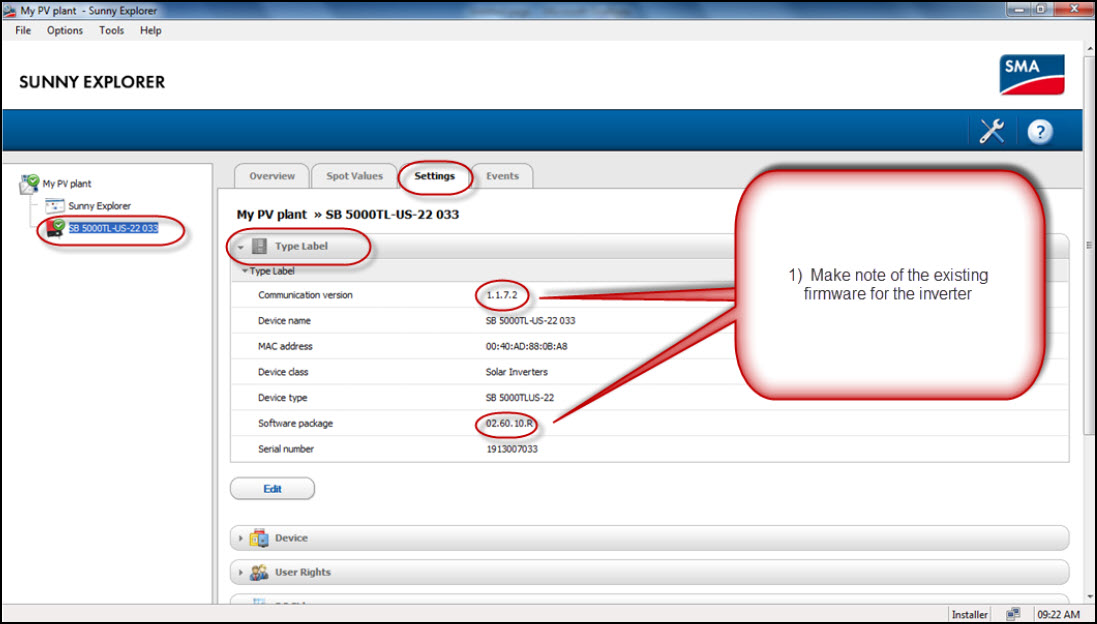
Task: Expand the User Rights section arrow
Action: pyautogui.click(x=241, y=572)
